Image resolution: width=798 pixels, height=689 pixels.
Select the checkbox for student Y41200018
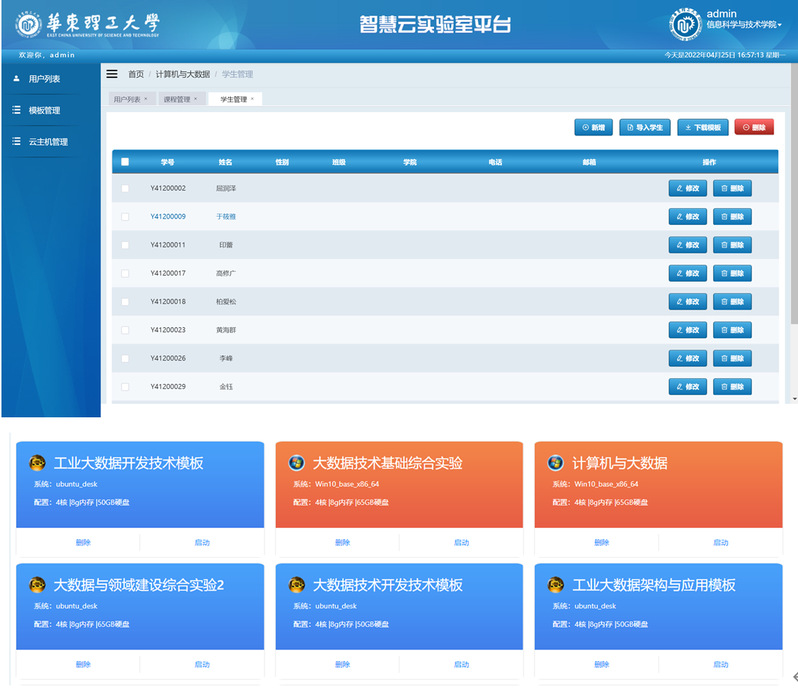click(x=125, y=301)
